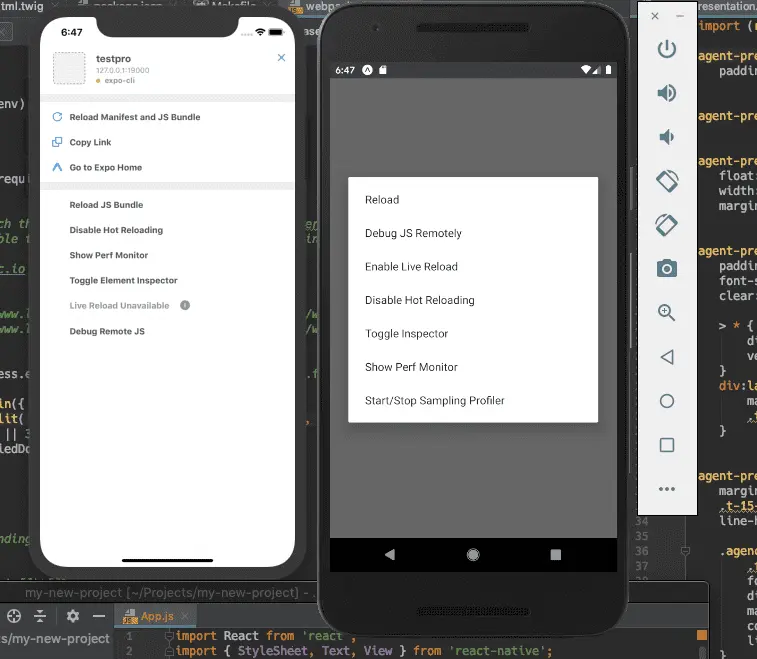Select Reload JS Bundle on iPhone
This screenshot has height=659, width=757.
coord(106,205)
